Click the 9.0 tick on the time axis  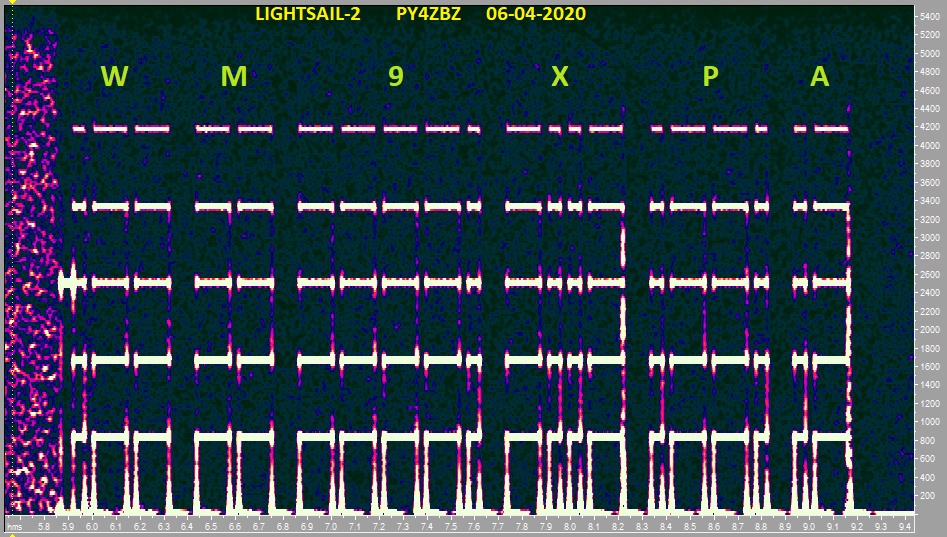[809, 527]
